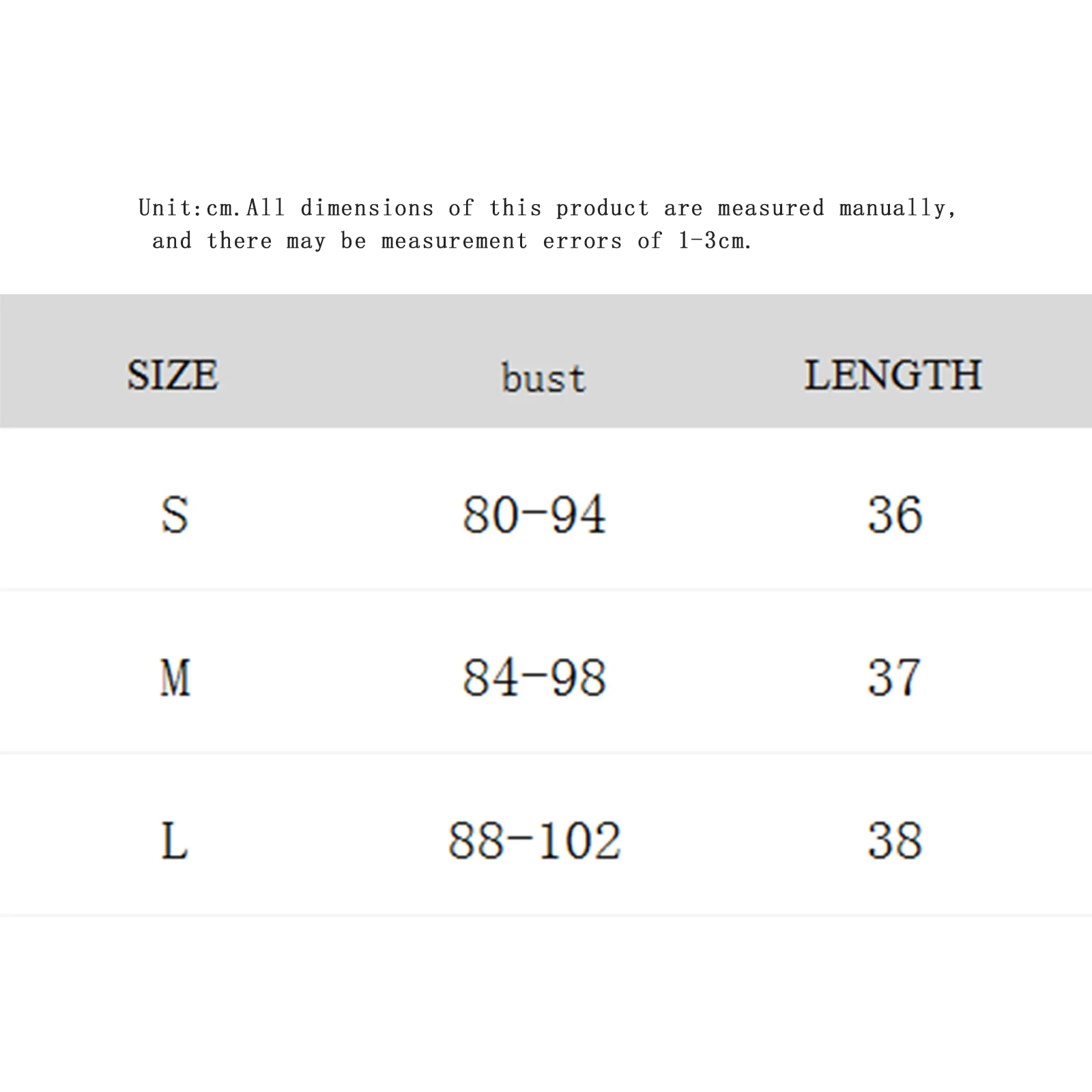
Task: Click "and there may be" text
Action: tap(259, 241)
